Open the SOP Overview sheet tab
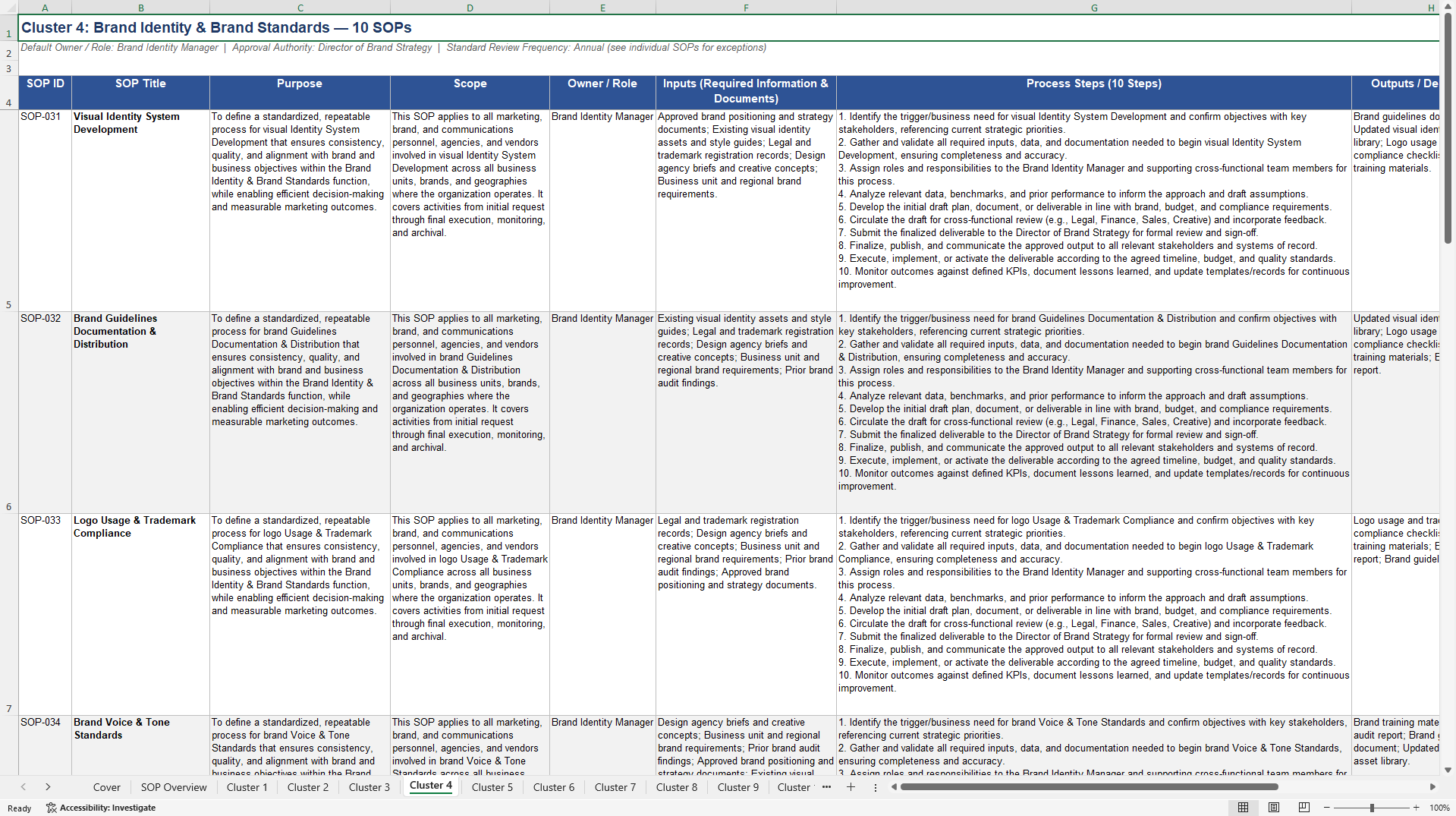The height and width of the screenshot is (816, 1456). point(174,787)
